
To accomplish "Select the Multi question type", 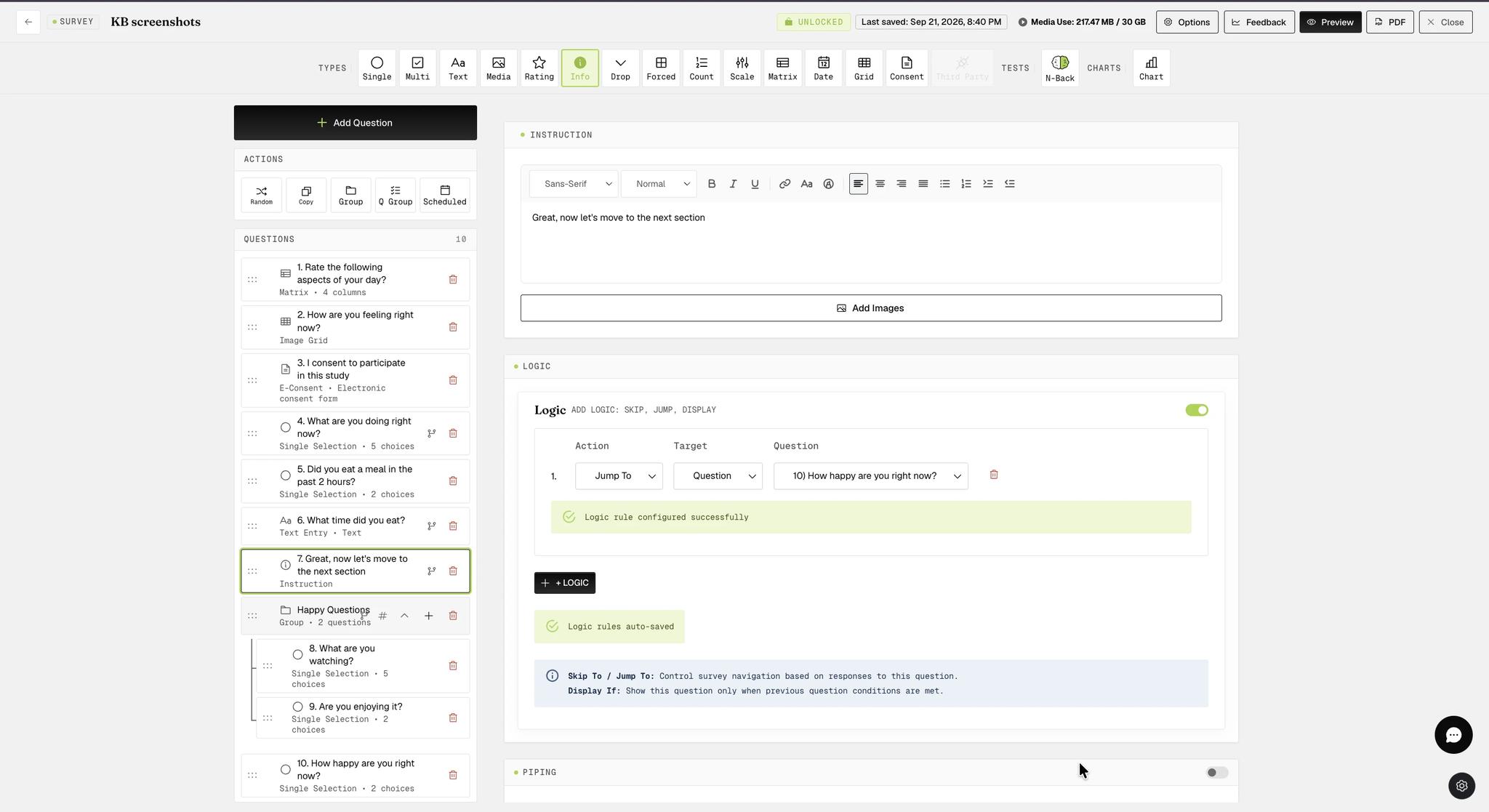I will click(417, 68).
